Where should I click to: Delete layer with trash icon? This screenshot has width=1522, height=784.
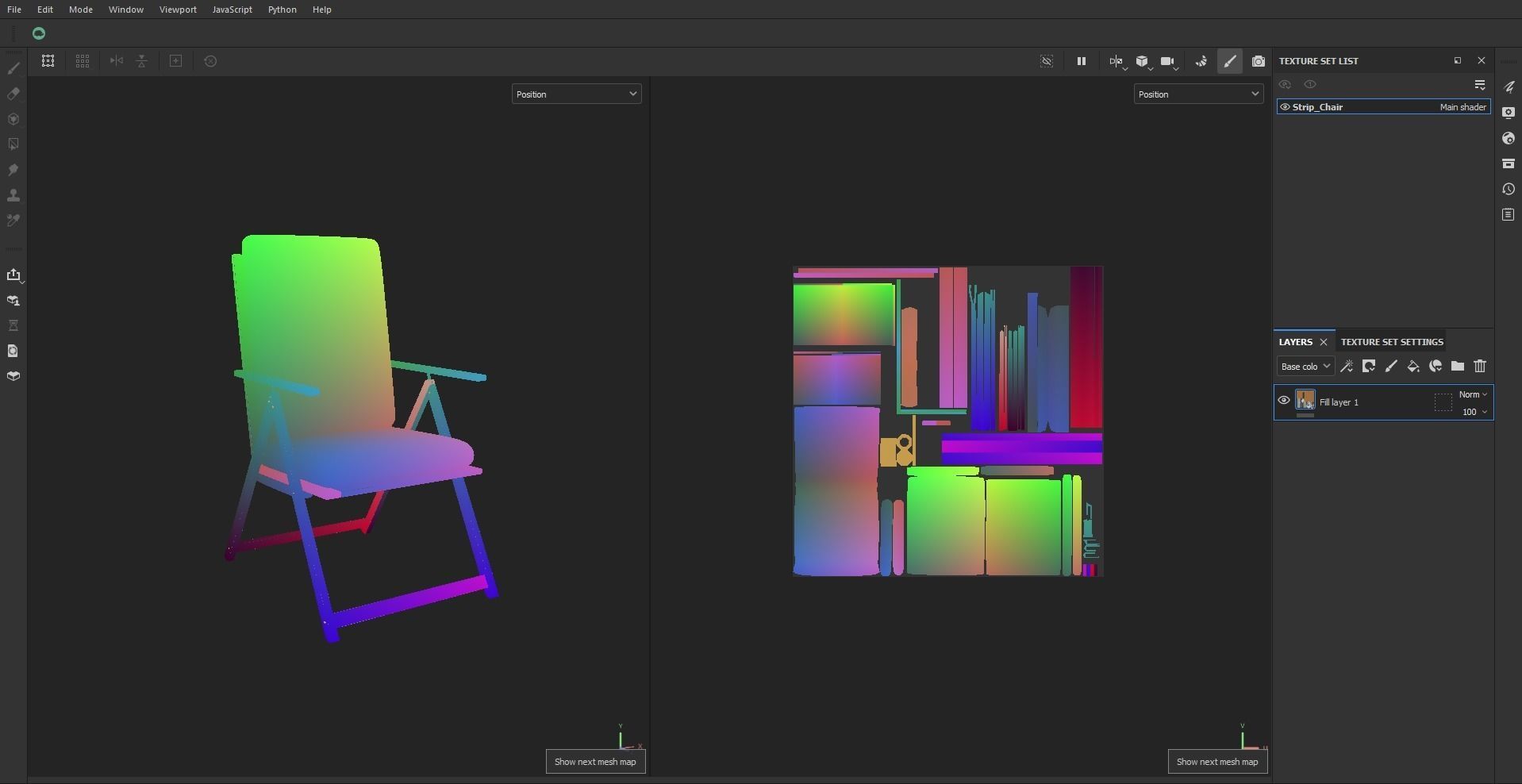(x=1480, y=367)
